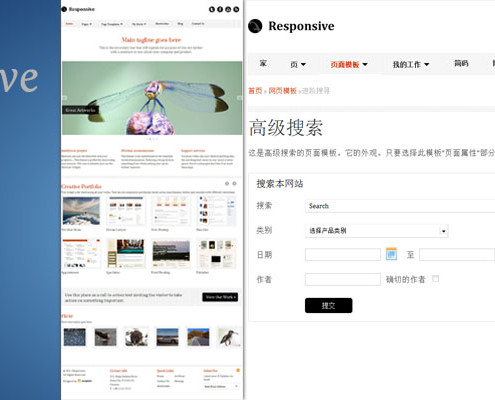Image resolution: width=495 pixels, height=400 pixels.
Task: Click the black 提交 submit button
Action: point(328,305)
